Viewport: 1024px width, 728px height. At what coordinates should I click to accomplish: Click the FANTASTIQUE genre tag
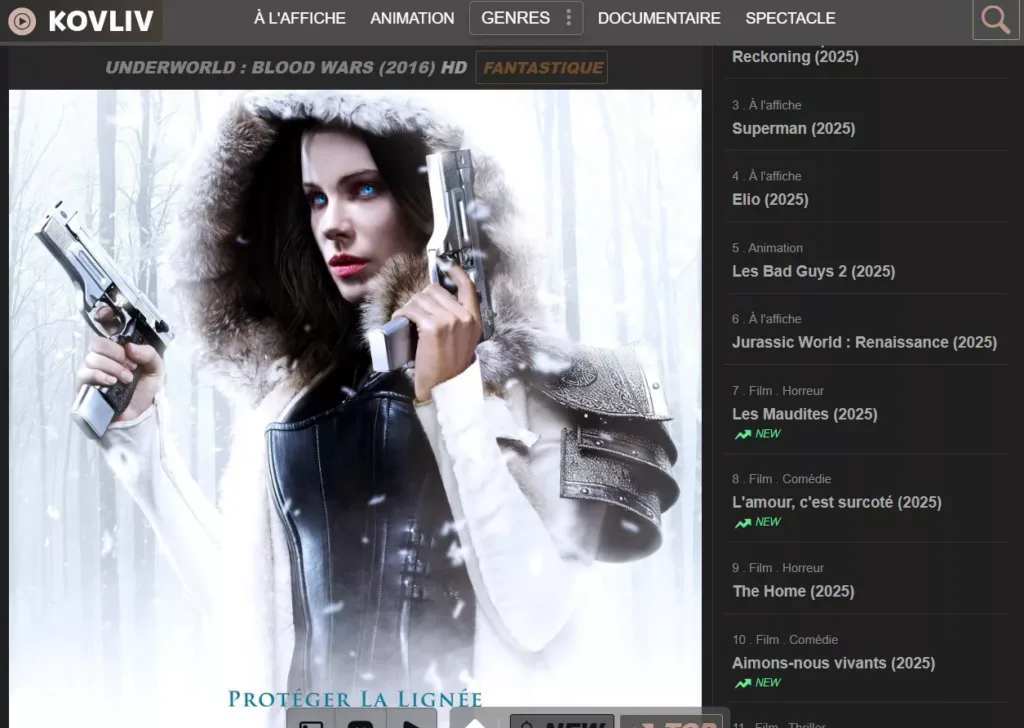[x=542, y=68]
